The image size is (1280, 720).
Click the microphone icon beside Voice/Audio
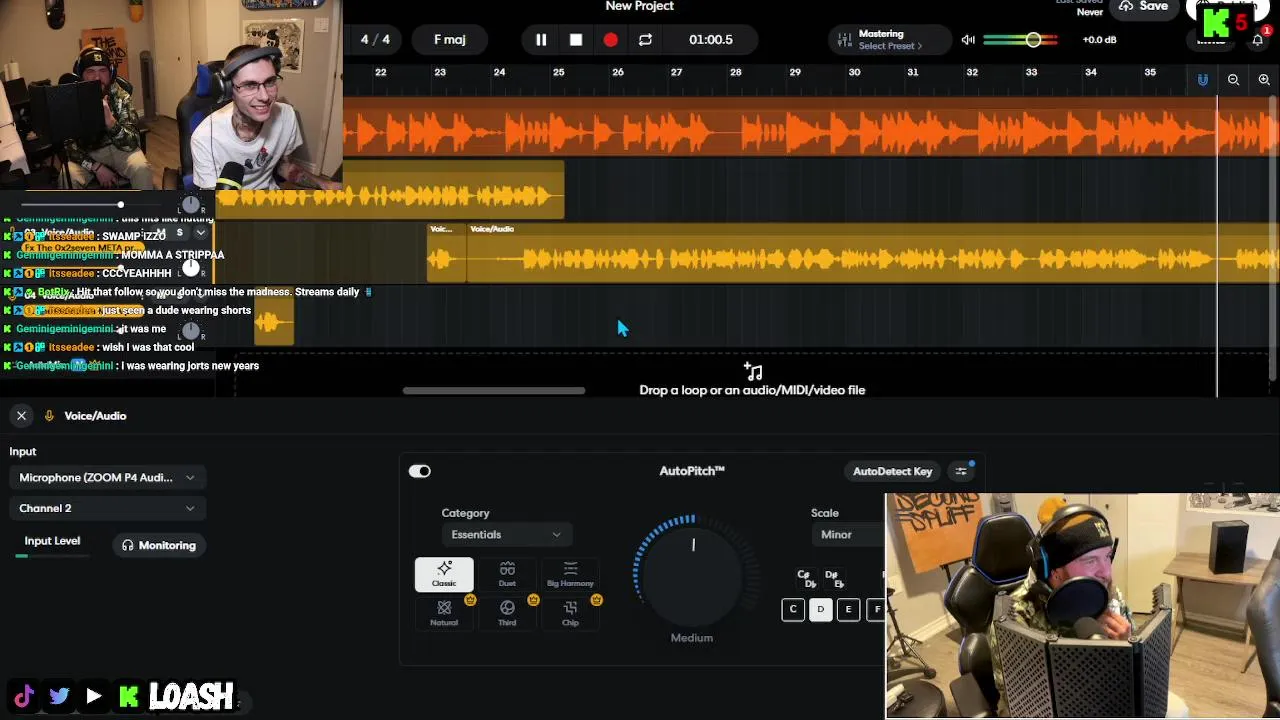click(x=49, y=415)
